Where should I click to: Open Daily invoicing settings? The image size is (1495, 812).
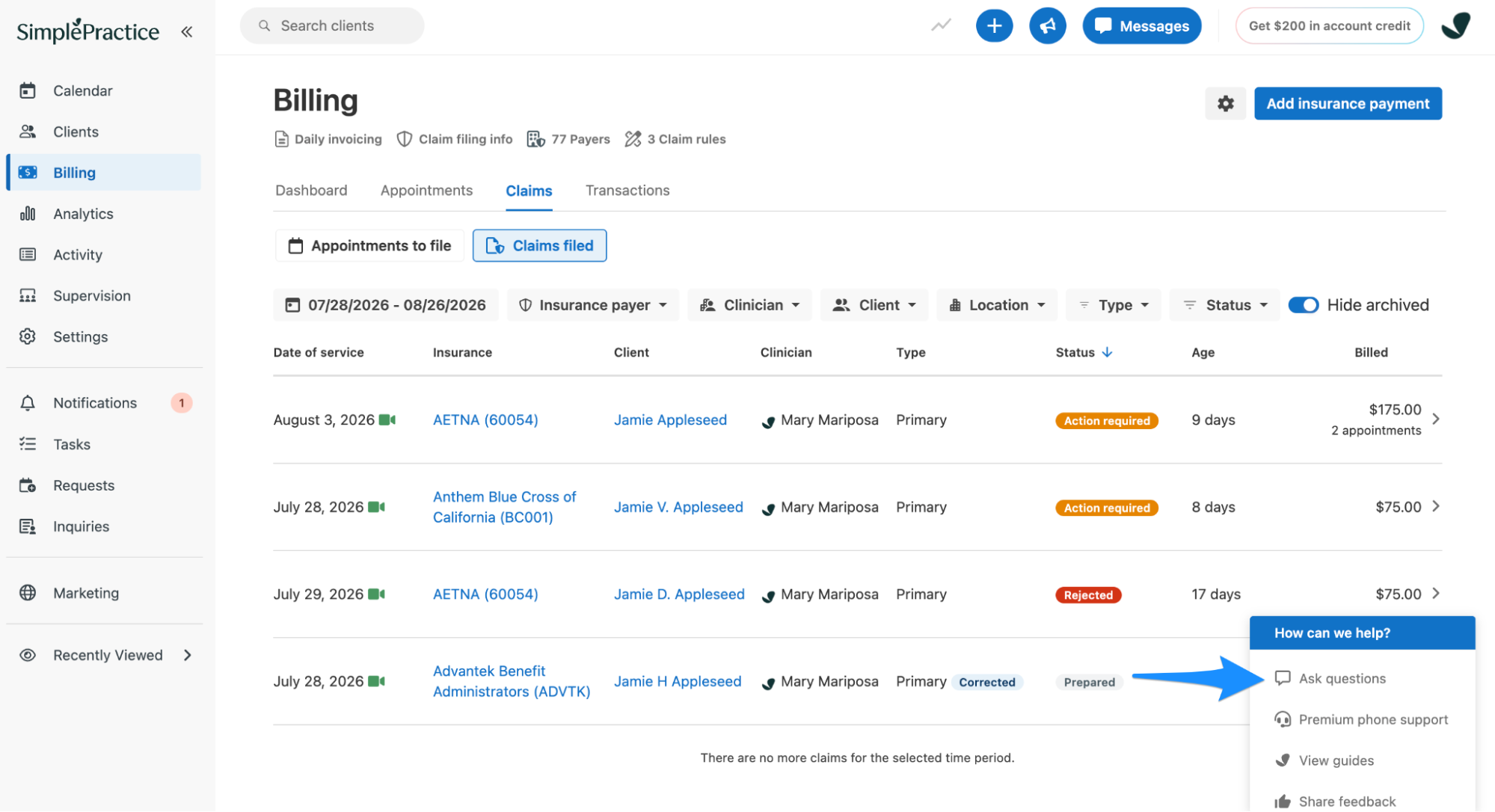pyautogui.click(x=328, y=139)
